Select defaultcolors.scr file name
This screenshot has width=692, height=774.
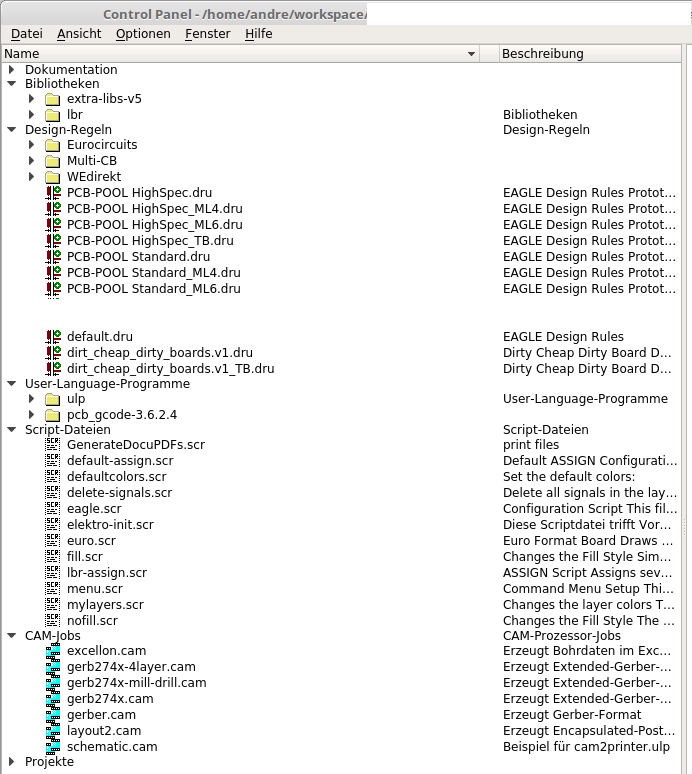116,477
